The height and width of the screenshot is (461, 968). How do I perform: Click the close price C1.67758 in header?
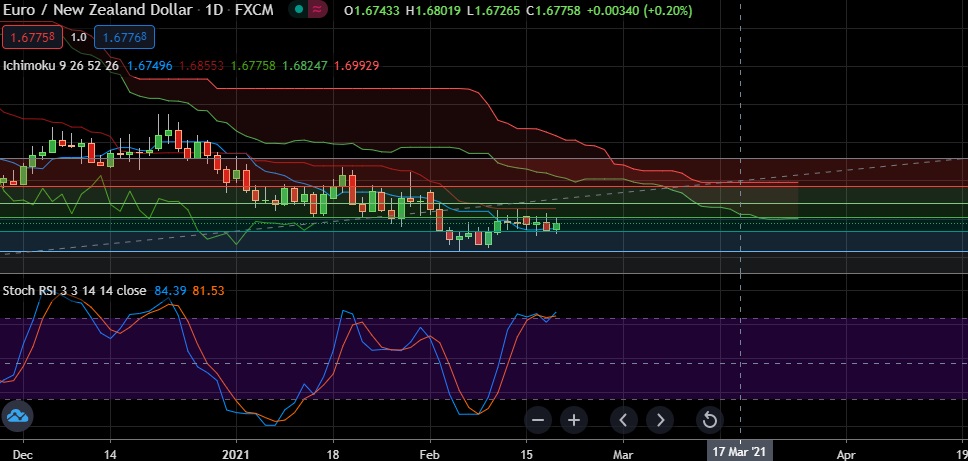point(553,10)
